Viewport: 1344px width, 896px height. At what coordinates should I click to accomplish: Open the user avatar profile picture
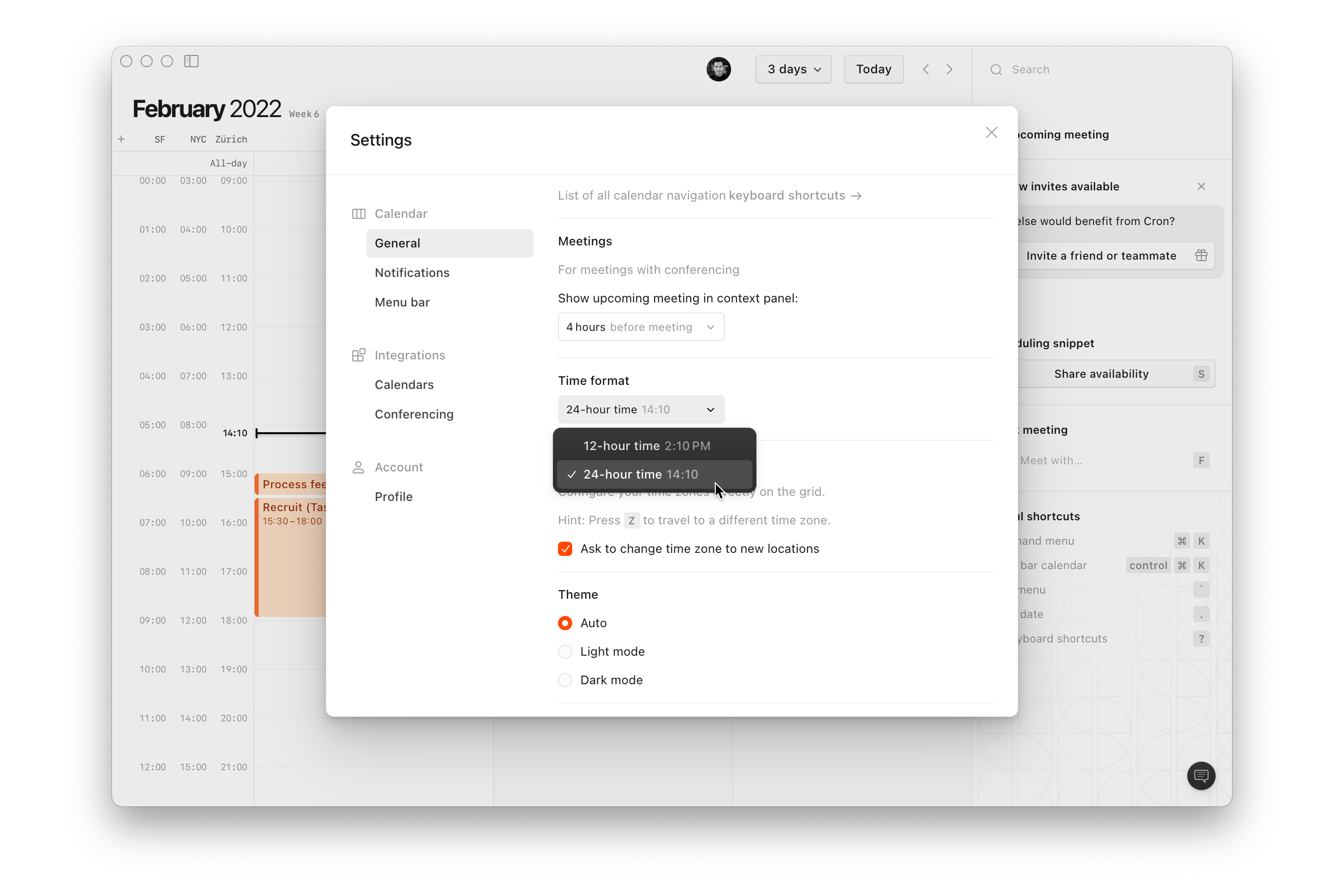[718, 69]
